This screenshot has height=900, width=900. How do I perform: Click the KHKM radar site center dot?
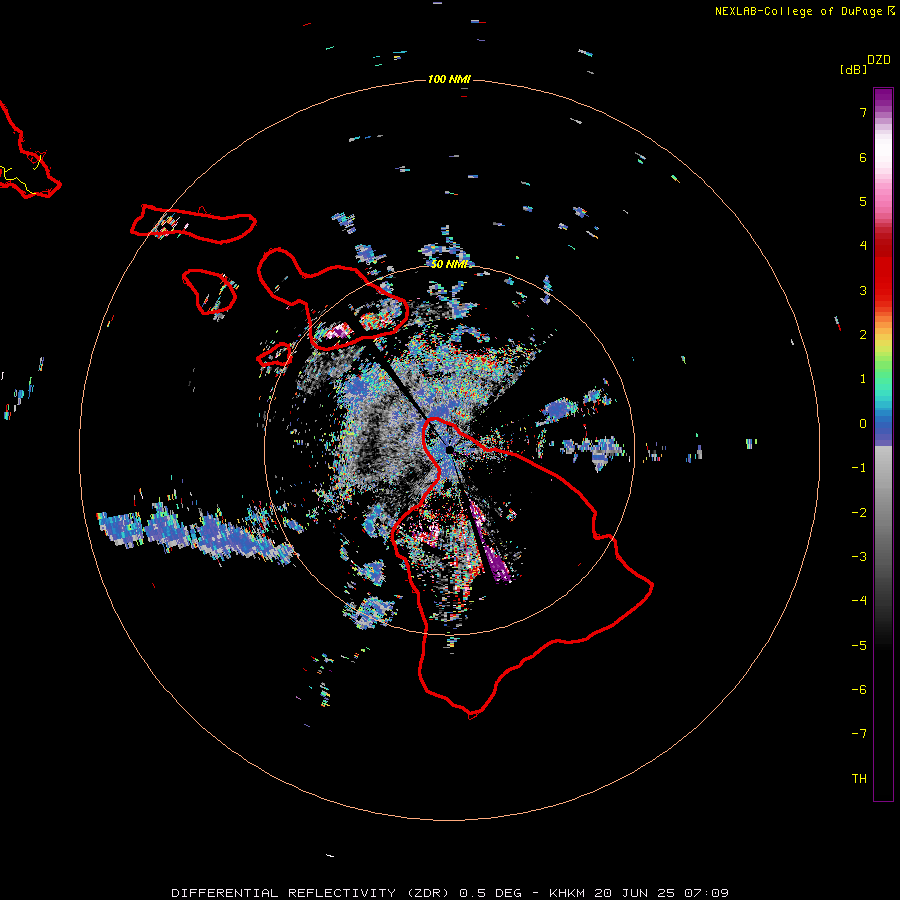[x=450, y=449]
